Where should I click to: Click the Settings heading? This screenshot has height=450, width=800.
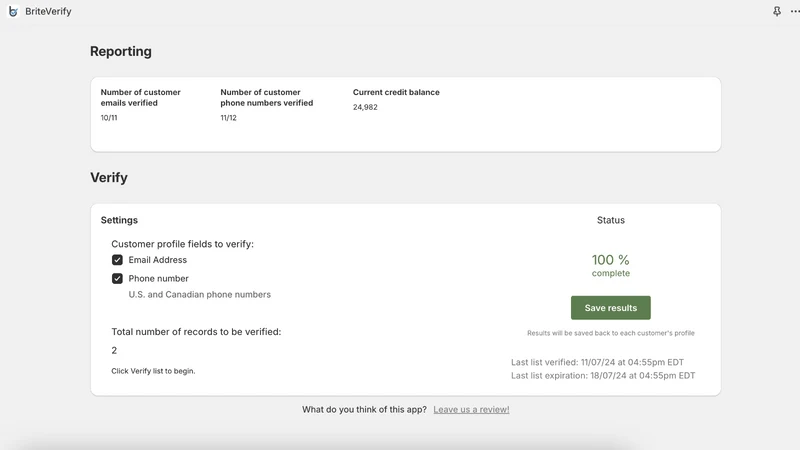[x=119, y=220]
